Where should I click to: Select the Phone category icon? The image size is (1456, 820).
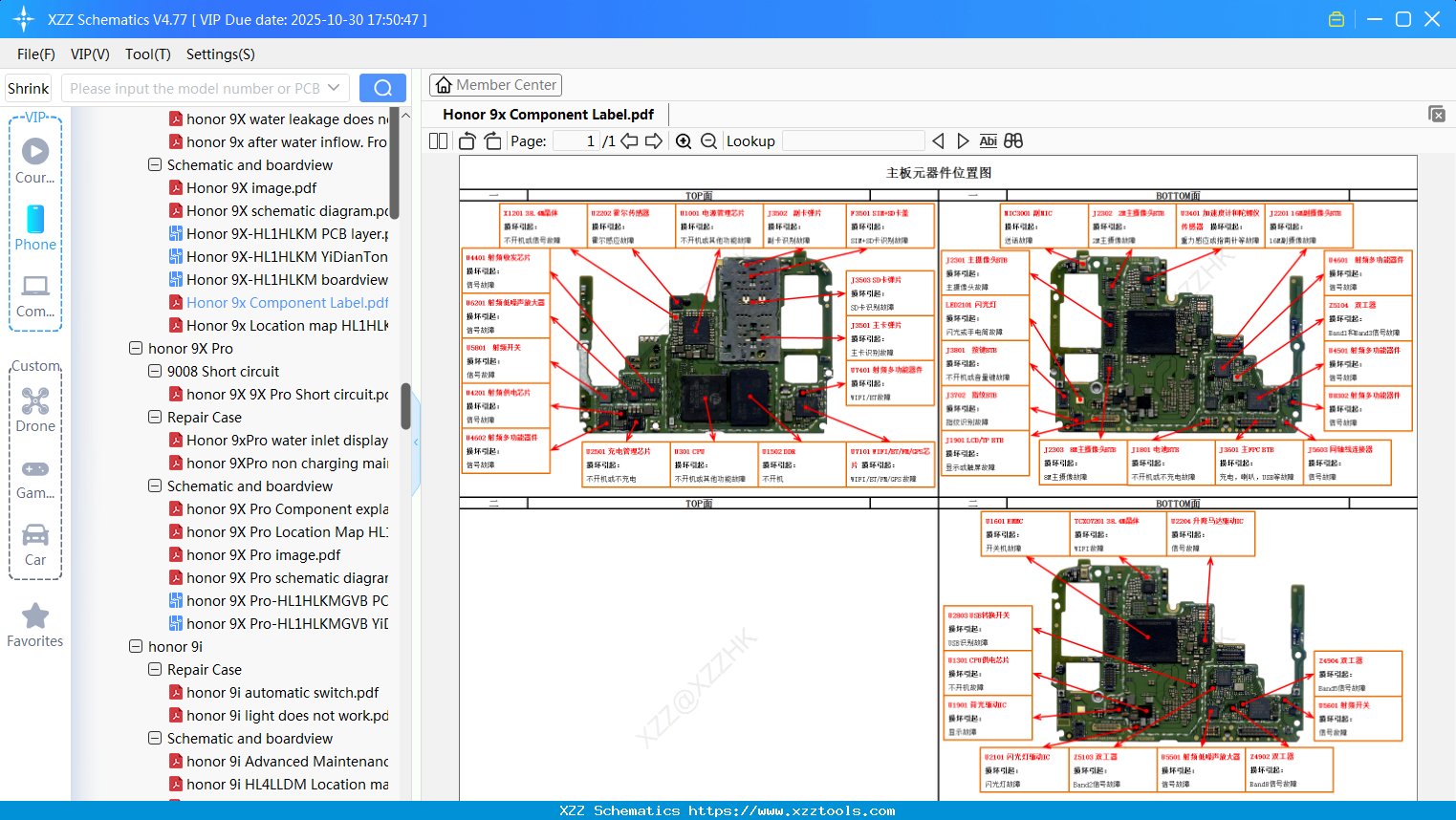[x=35, y=227]
